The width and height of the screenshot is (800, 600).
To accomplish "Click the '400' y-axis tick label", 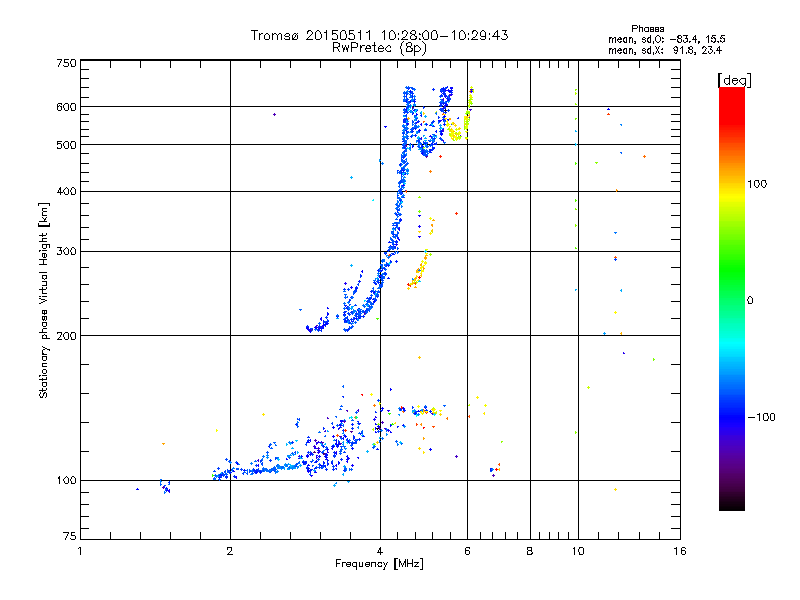I will 66,191.
